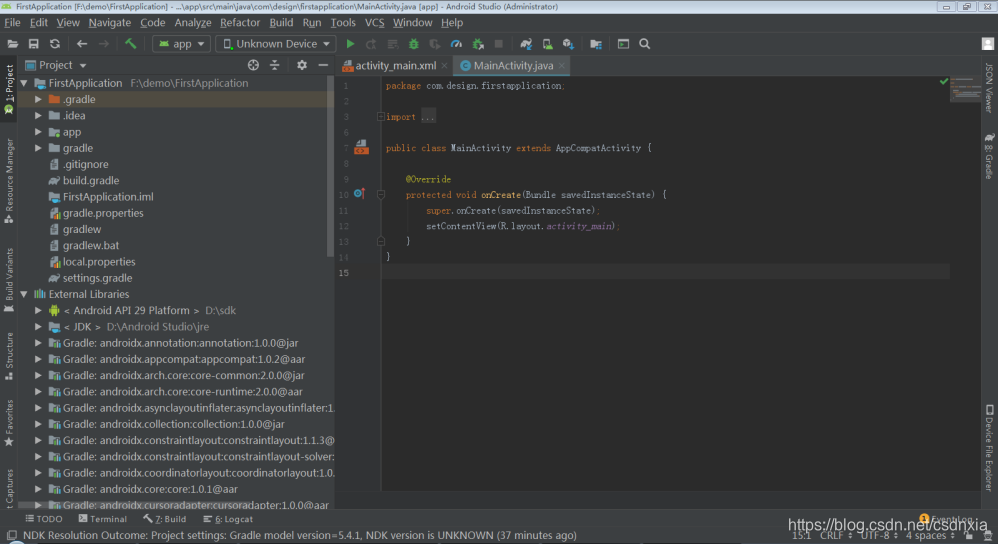998x544 pixels.
Task: Open the SDK Manager icon
Action: click(568, 44)
